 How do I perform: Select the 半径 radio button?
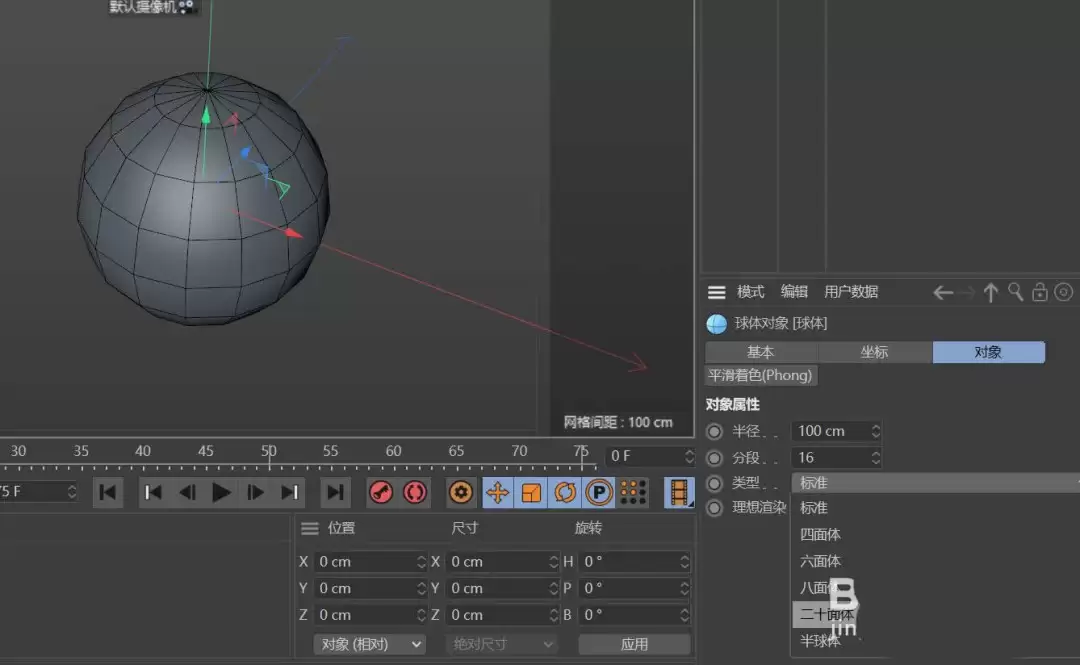click(x=713, y=431)
